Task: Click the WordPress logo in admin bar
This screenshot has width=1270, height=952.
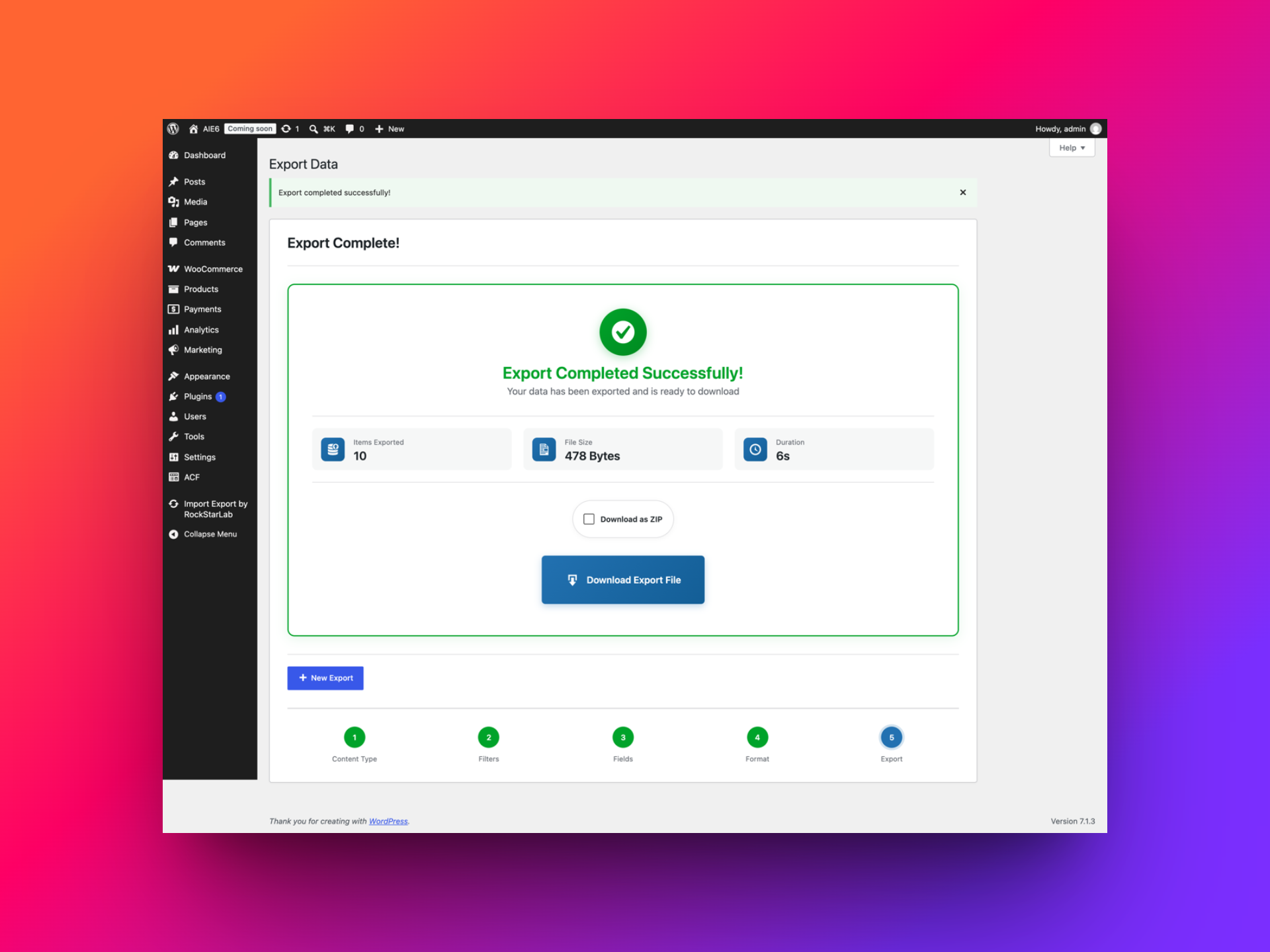Action: [173, 129]
